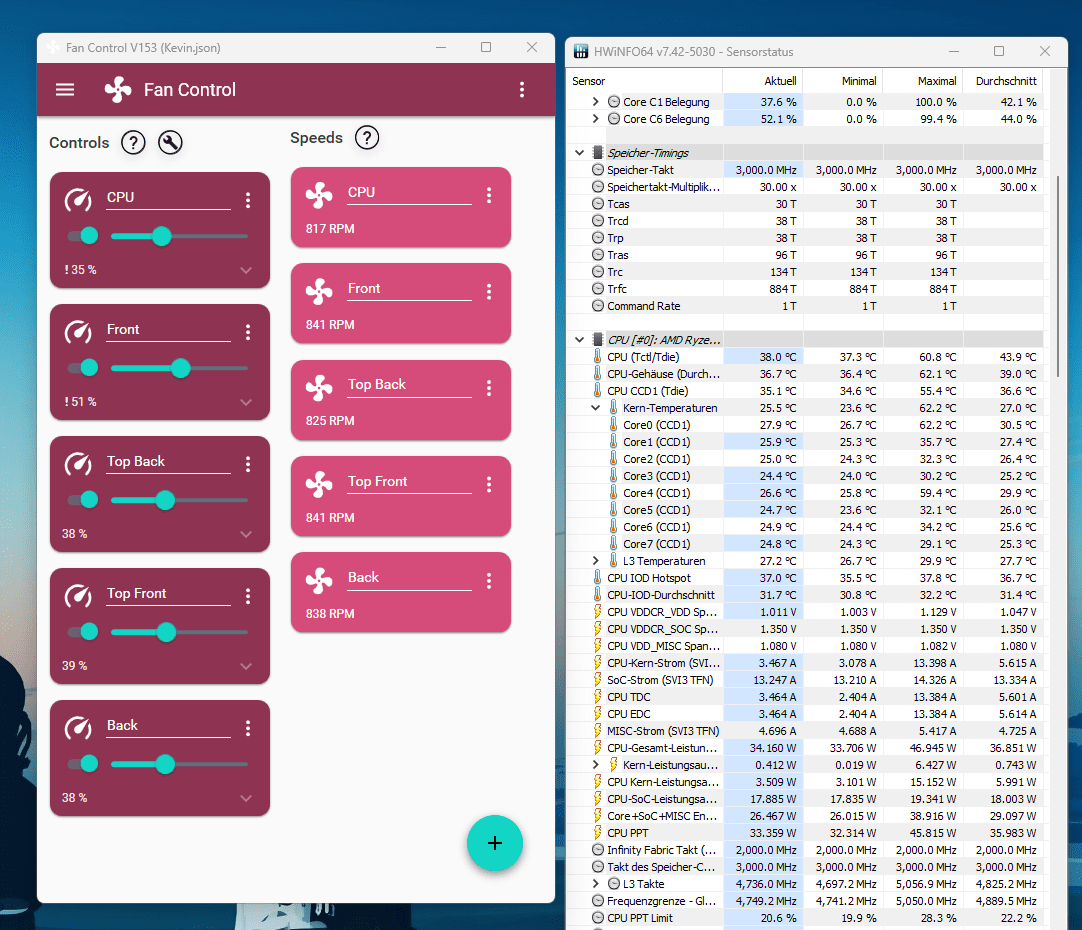Click the Sensor column header in HWiNFO
1082x930 pixels.
pyautogui.click(x=645, y=81)
